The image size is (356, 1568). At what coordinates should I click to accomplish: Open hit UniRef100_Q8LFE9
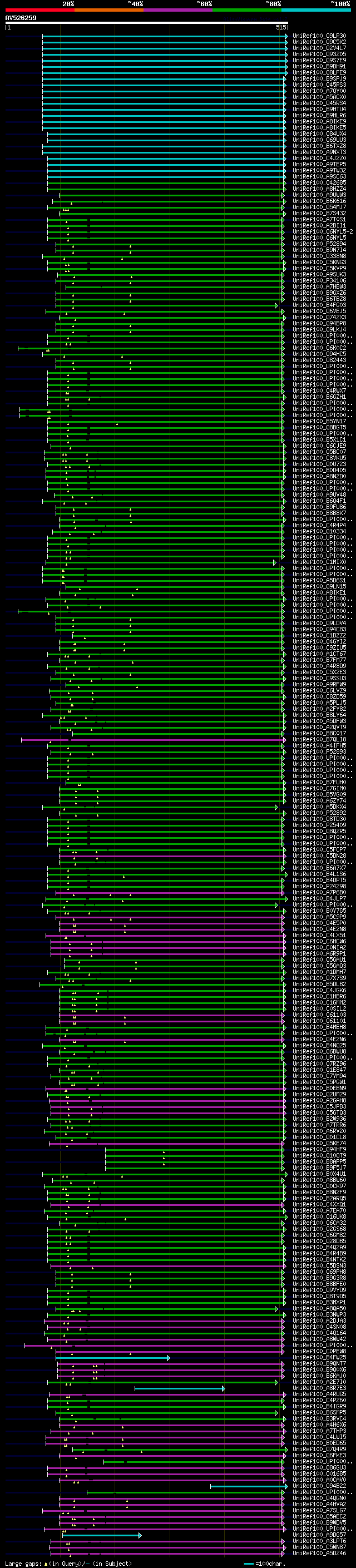click(319, 72)
